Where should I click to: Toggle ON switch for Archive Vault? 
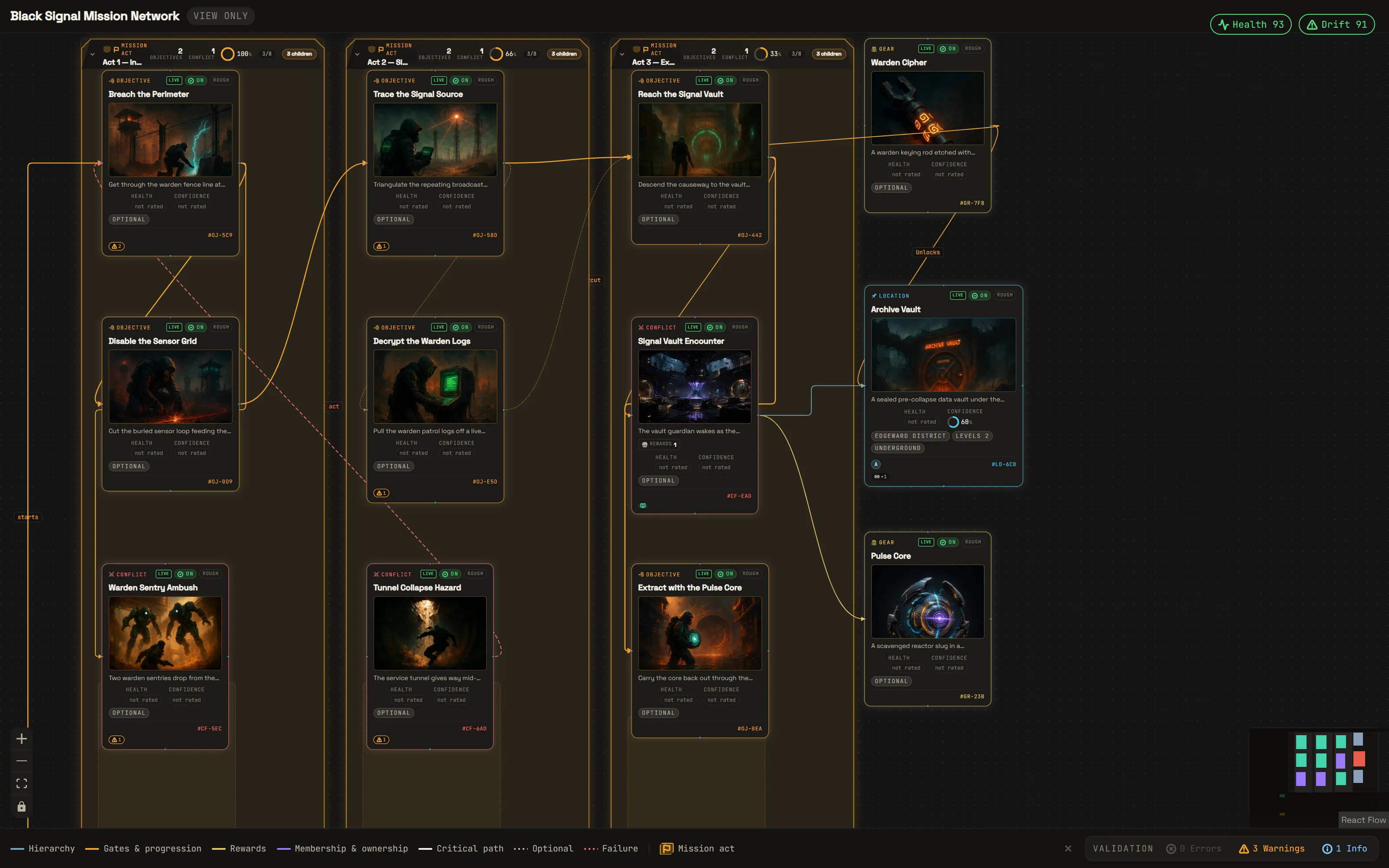point(979,296)
